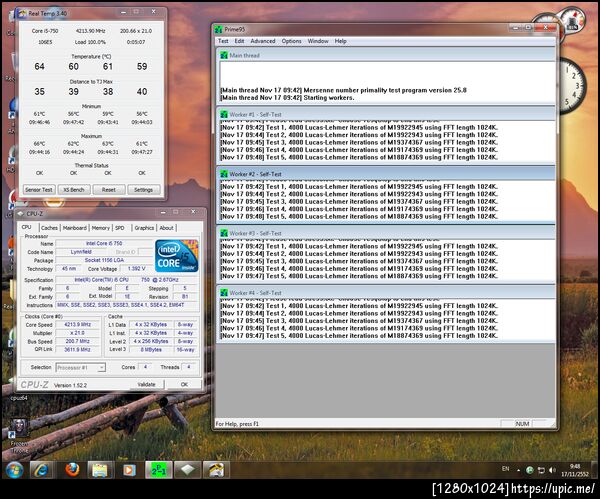This screenshot has width=600, height=499.
Task: Click the Code Name value Lynnfield
Action: point(81,252)
